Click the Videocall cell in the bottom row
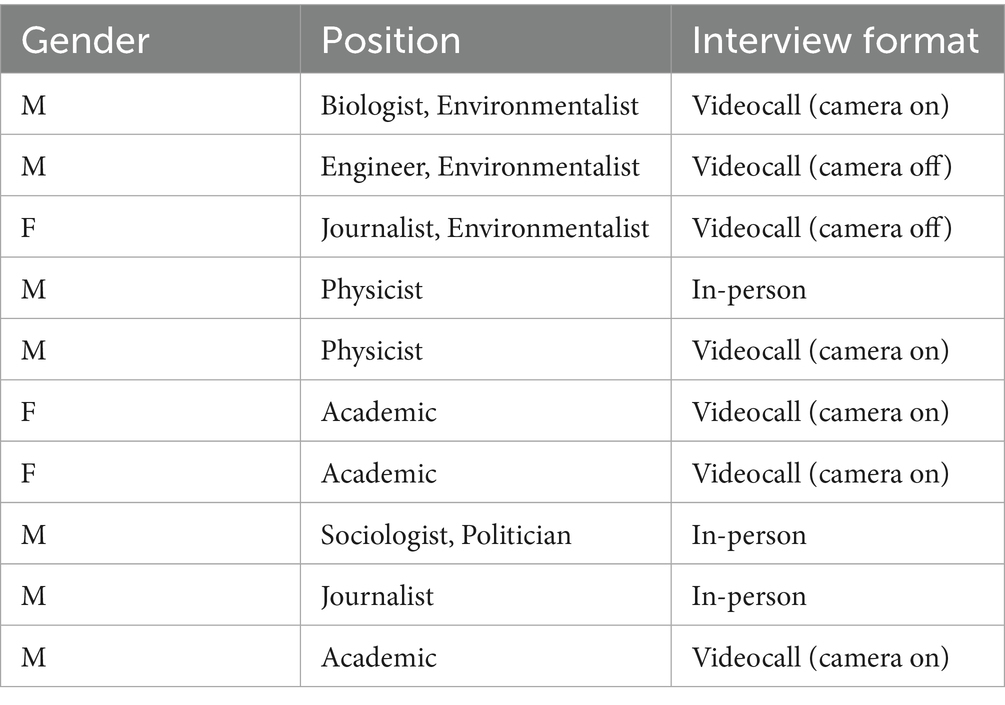 point(820,657)
